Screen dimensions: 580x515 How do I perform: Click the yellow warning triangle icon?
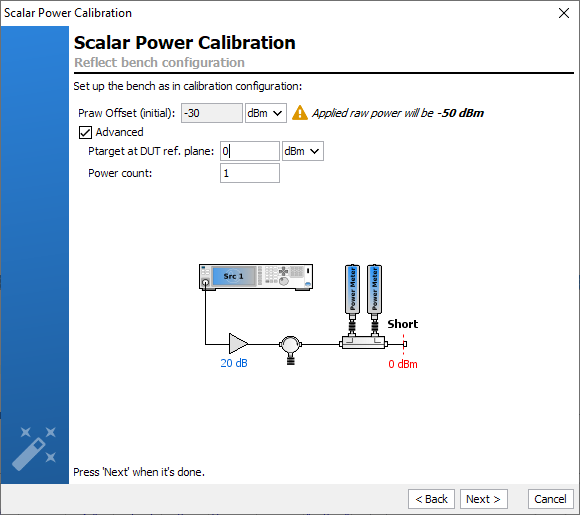point(300,113)
